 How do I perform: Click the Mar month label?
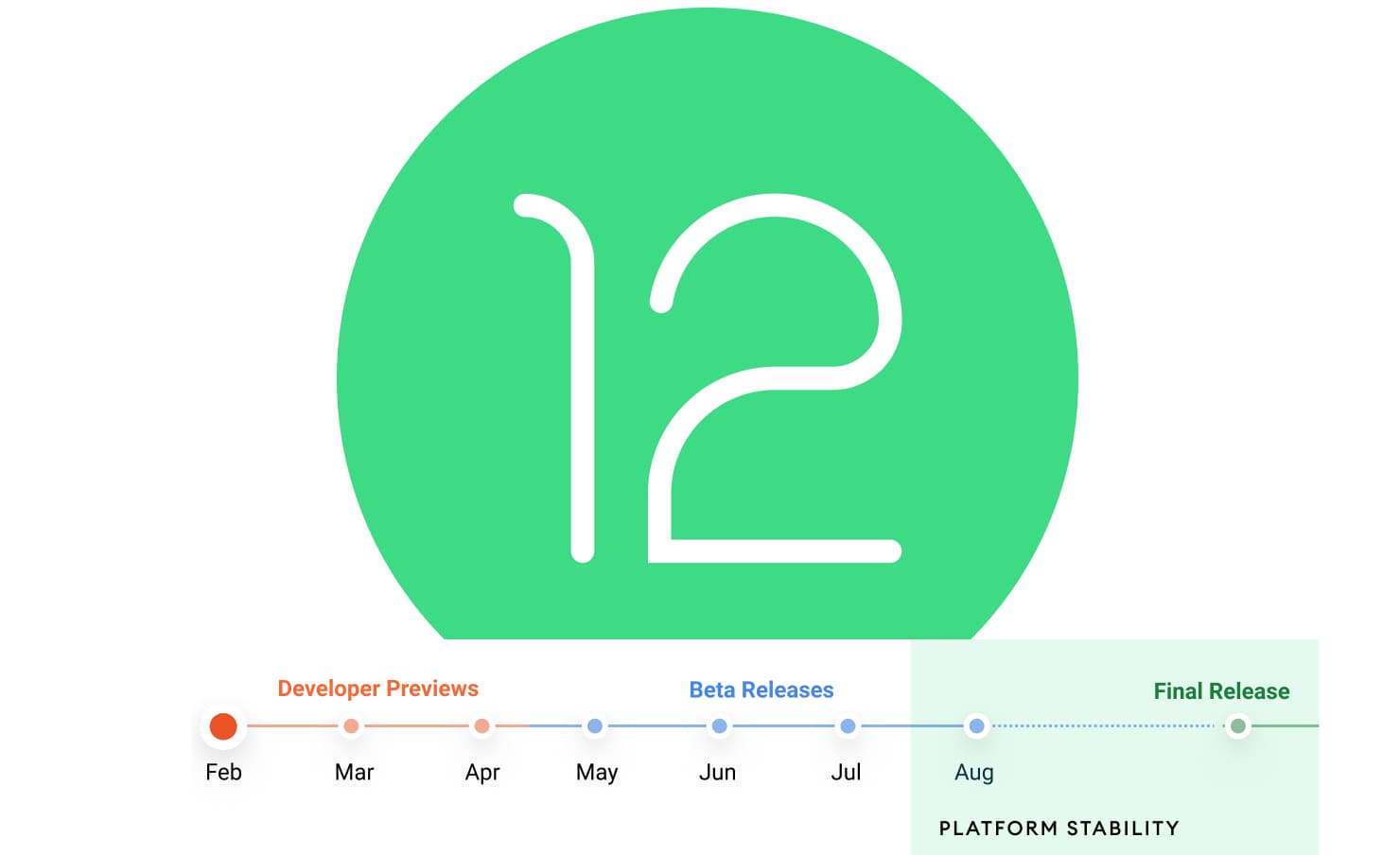(355, 773)
